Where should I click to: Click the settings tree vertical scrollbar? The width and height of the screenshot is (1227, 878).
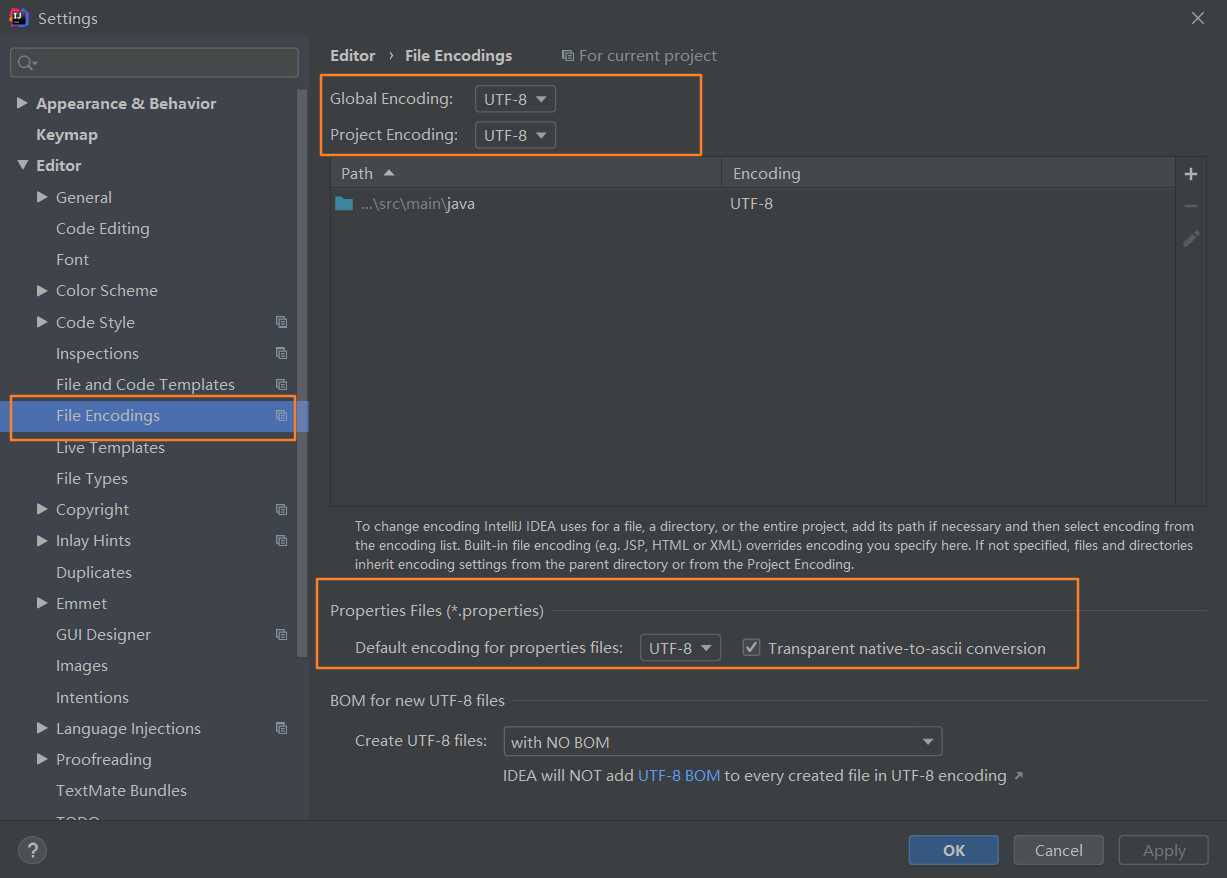click(x=302, y=372)
